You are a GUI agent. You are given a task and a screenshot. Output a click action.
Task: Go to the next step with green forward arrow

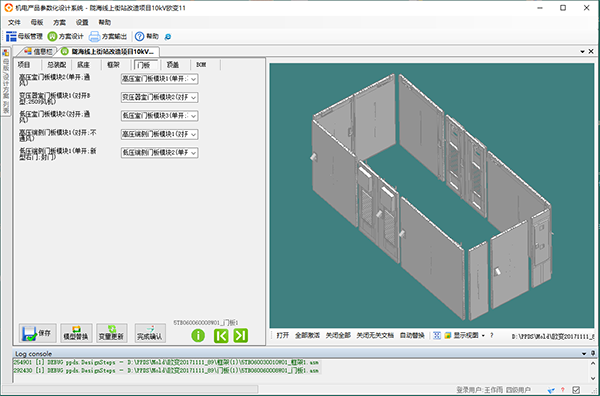coord(241,336)
